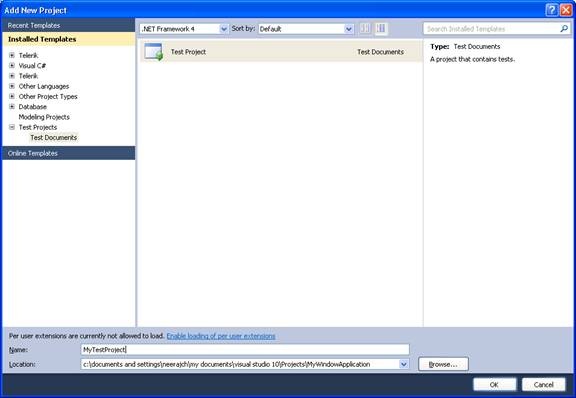This screenshot has height=398, width=576.
Task: Open the Location path dropdown arrow
Action: coord(404,364)
